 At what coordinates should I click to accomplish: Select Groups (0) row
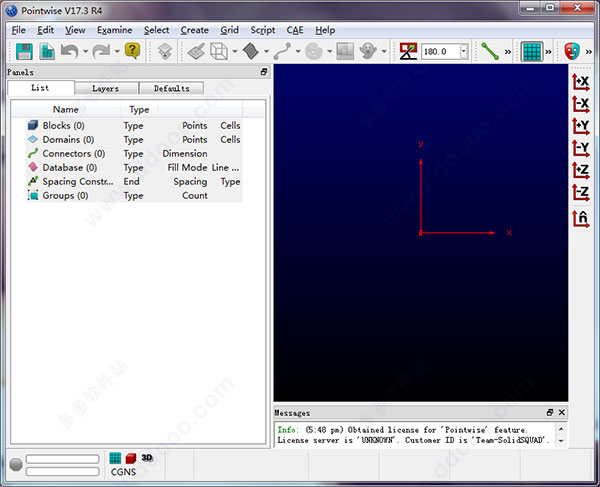[x=134, y=195]
